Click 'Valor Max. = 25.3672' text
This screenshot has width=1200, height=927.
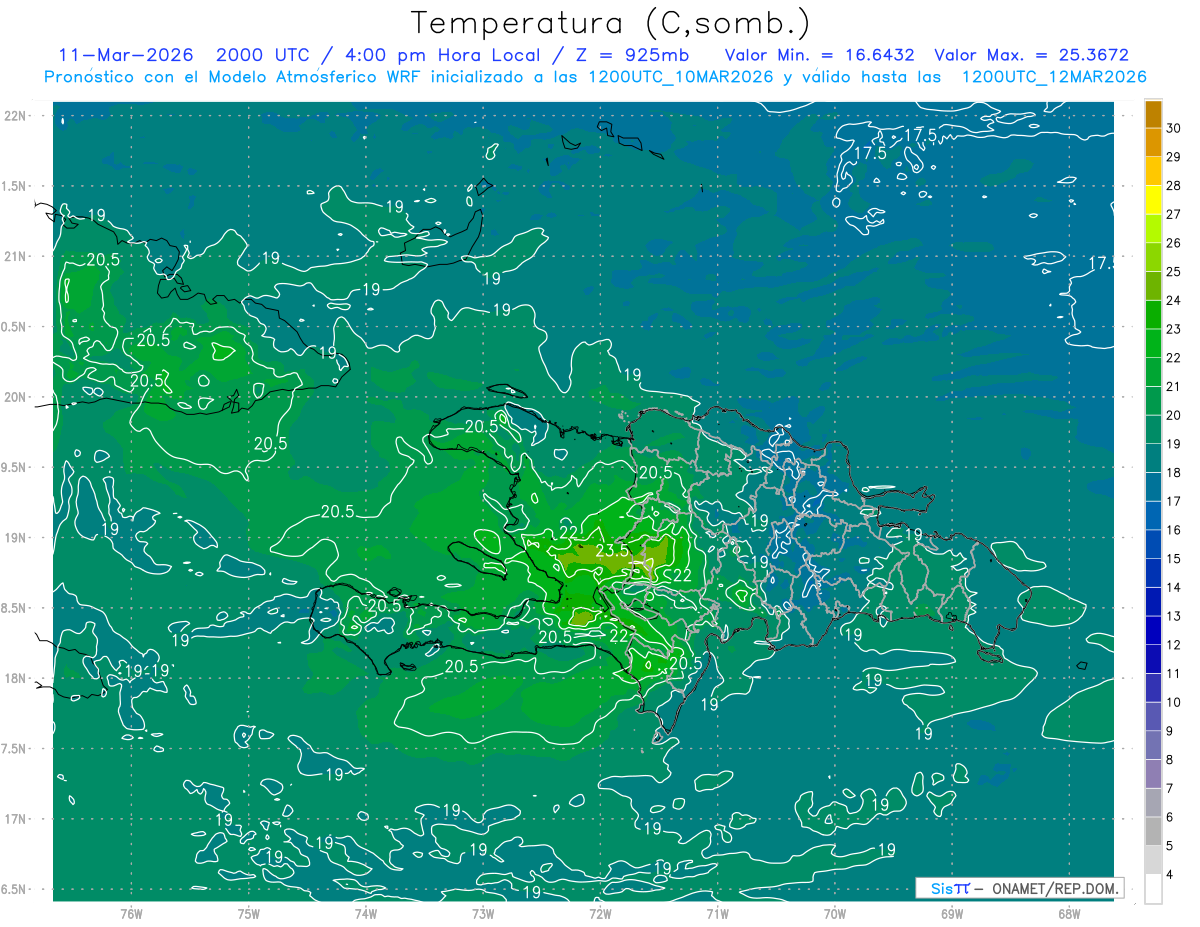[x=1031, y=55]
